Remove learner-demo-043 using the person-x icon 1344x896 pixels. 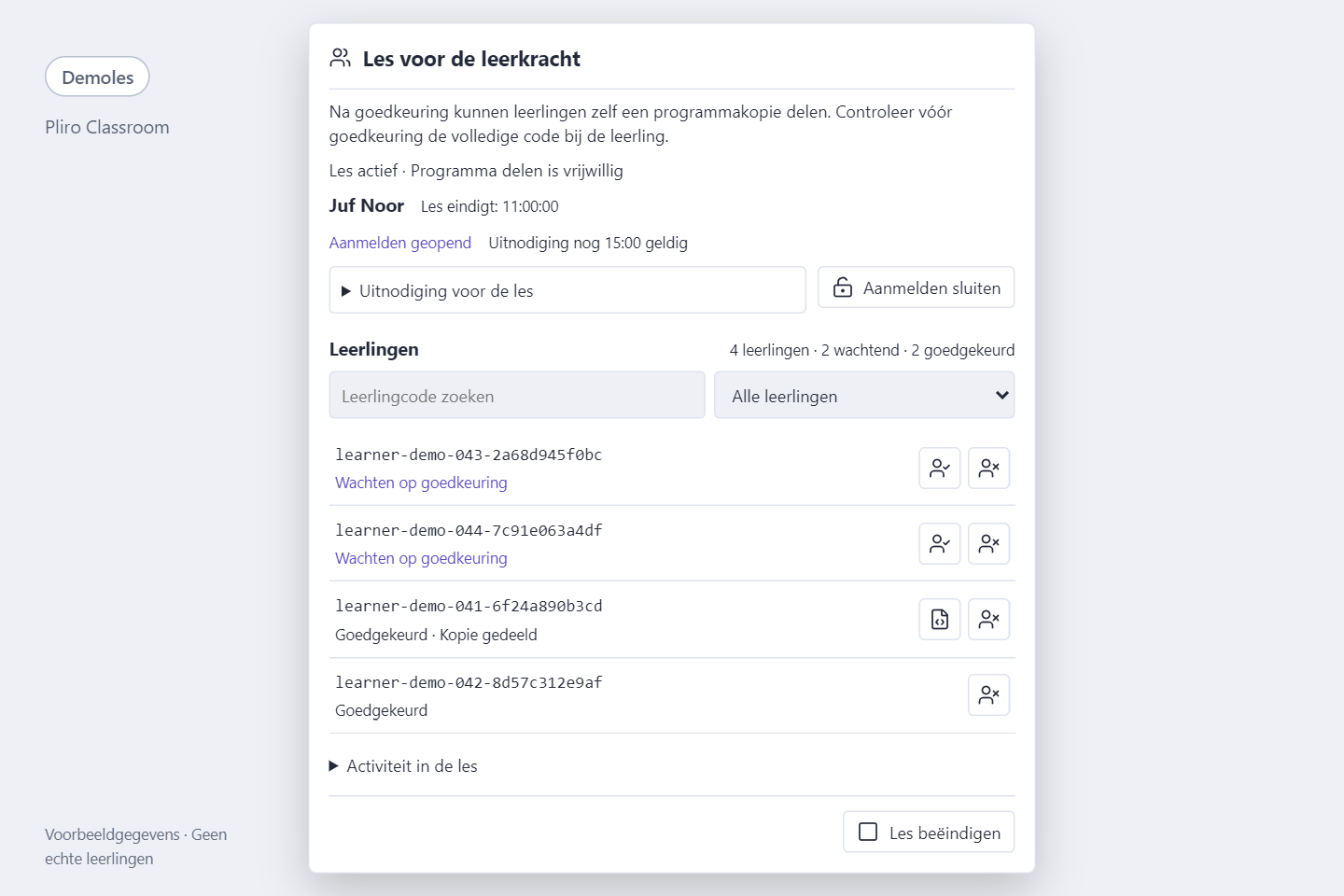pos(988,468)
